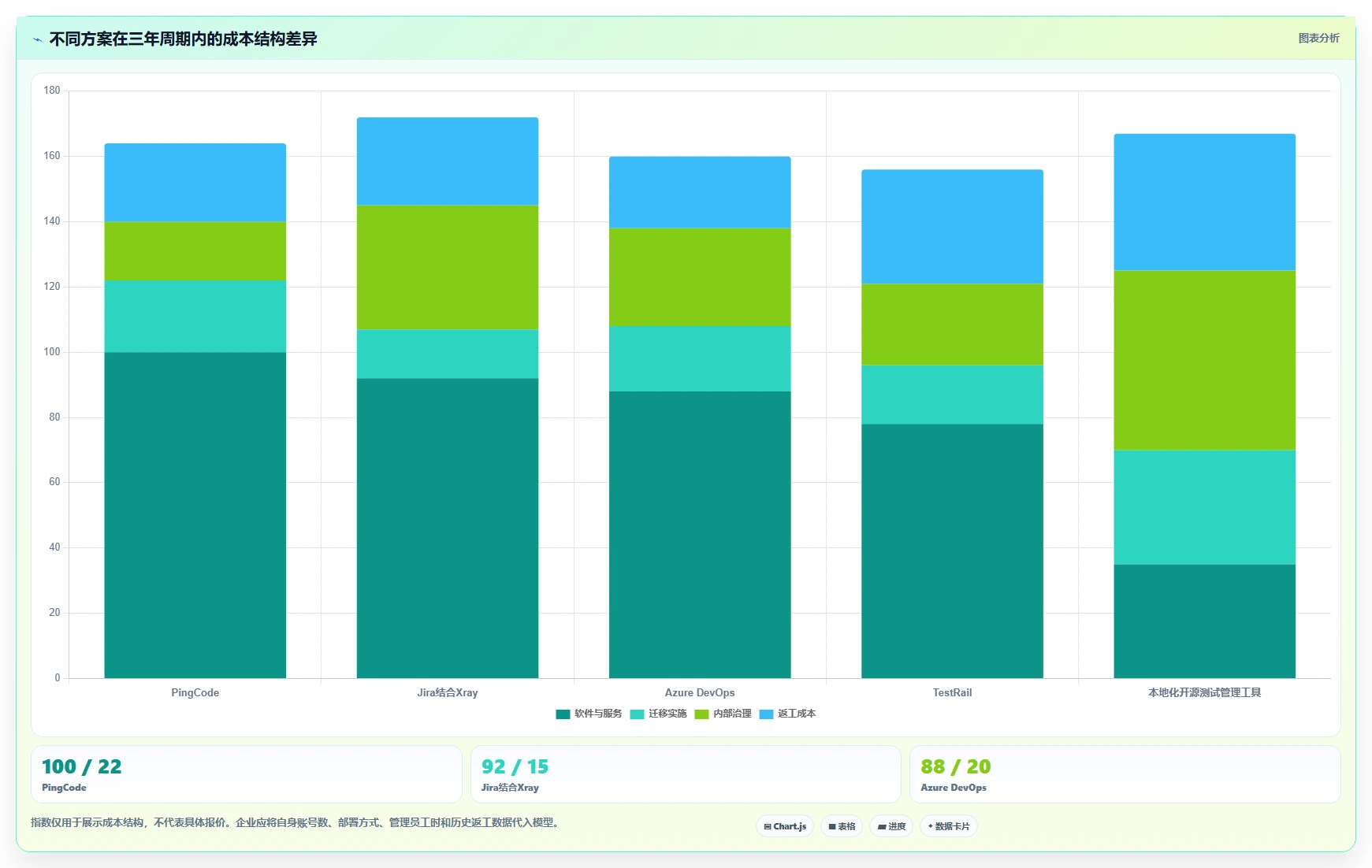Click the 返工成本 legend label

point(797,714)
